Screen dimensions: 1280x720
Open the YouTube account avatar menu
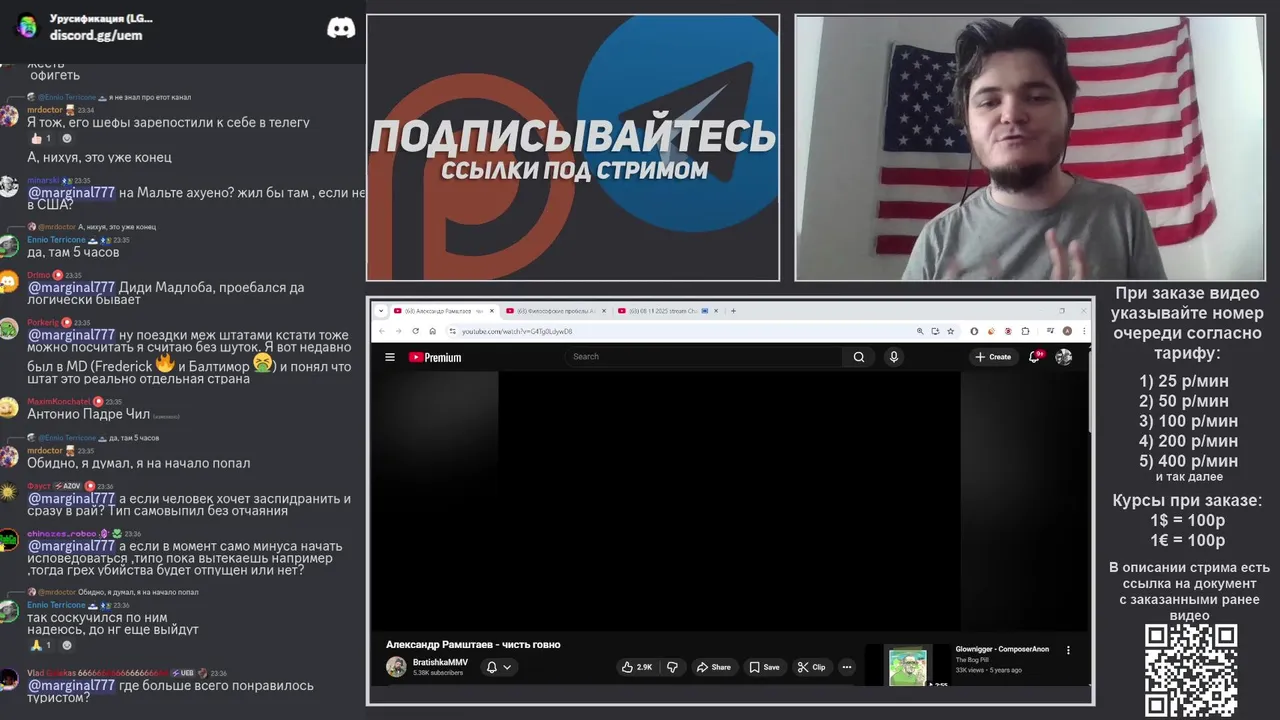pyautogui.click(x=1064, y=357)
